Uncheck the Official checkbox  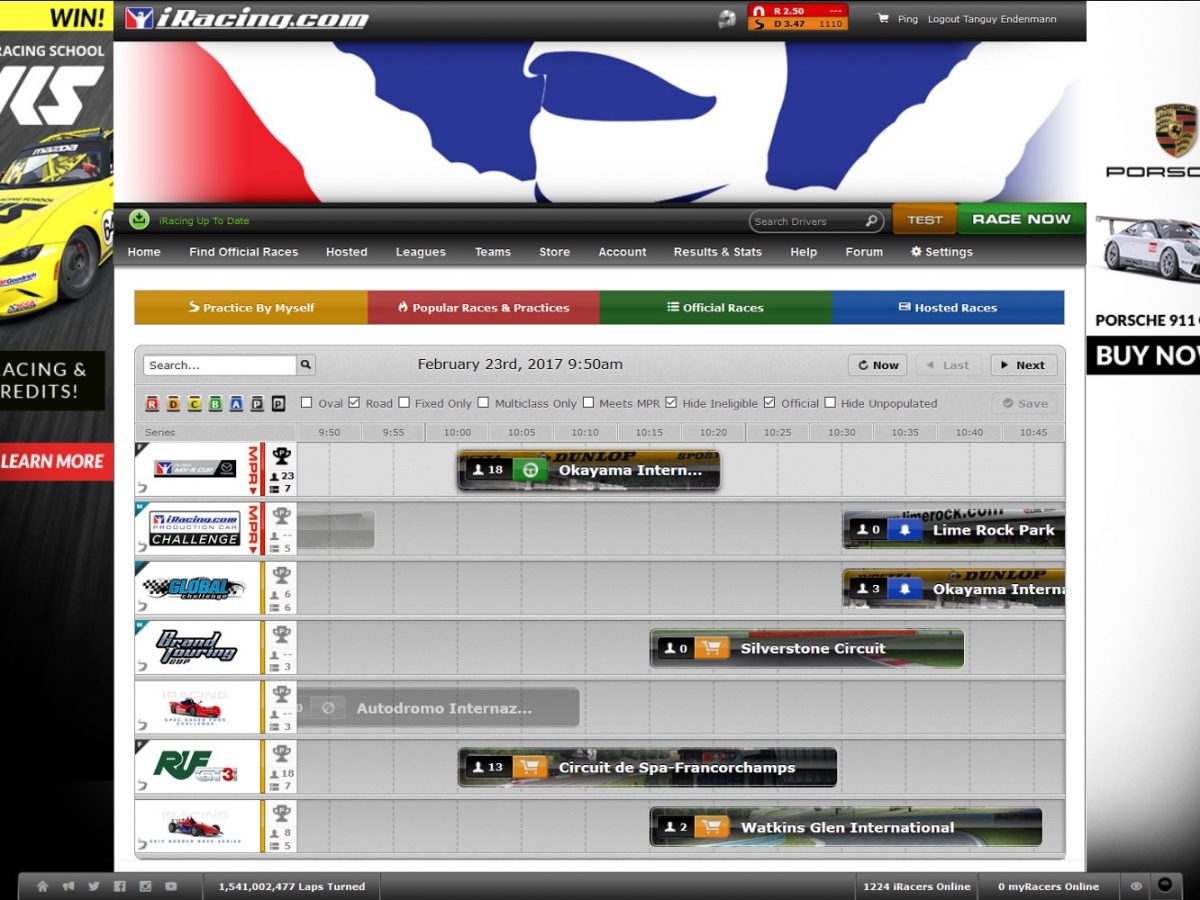click(x=769, y=403)
